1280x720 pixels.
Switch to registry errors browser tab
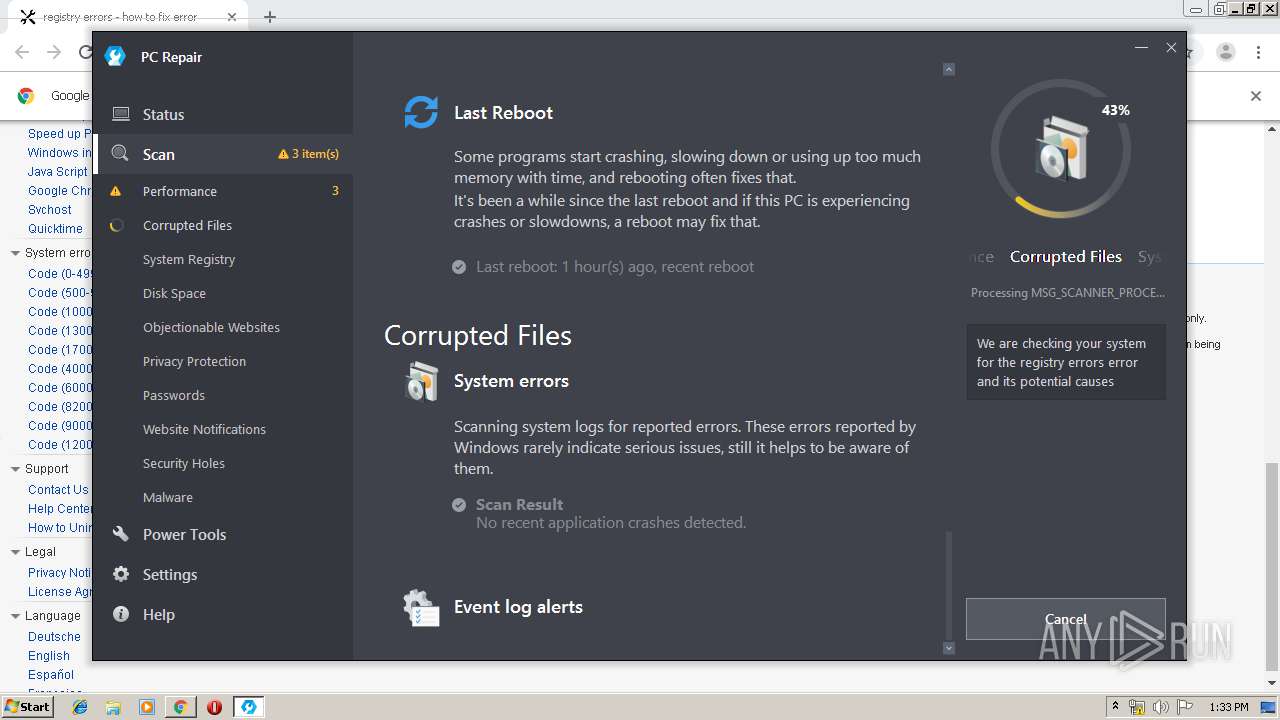[130, 17]
